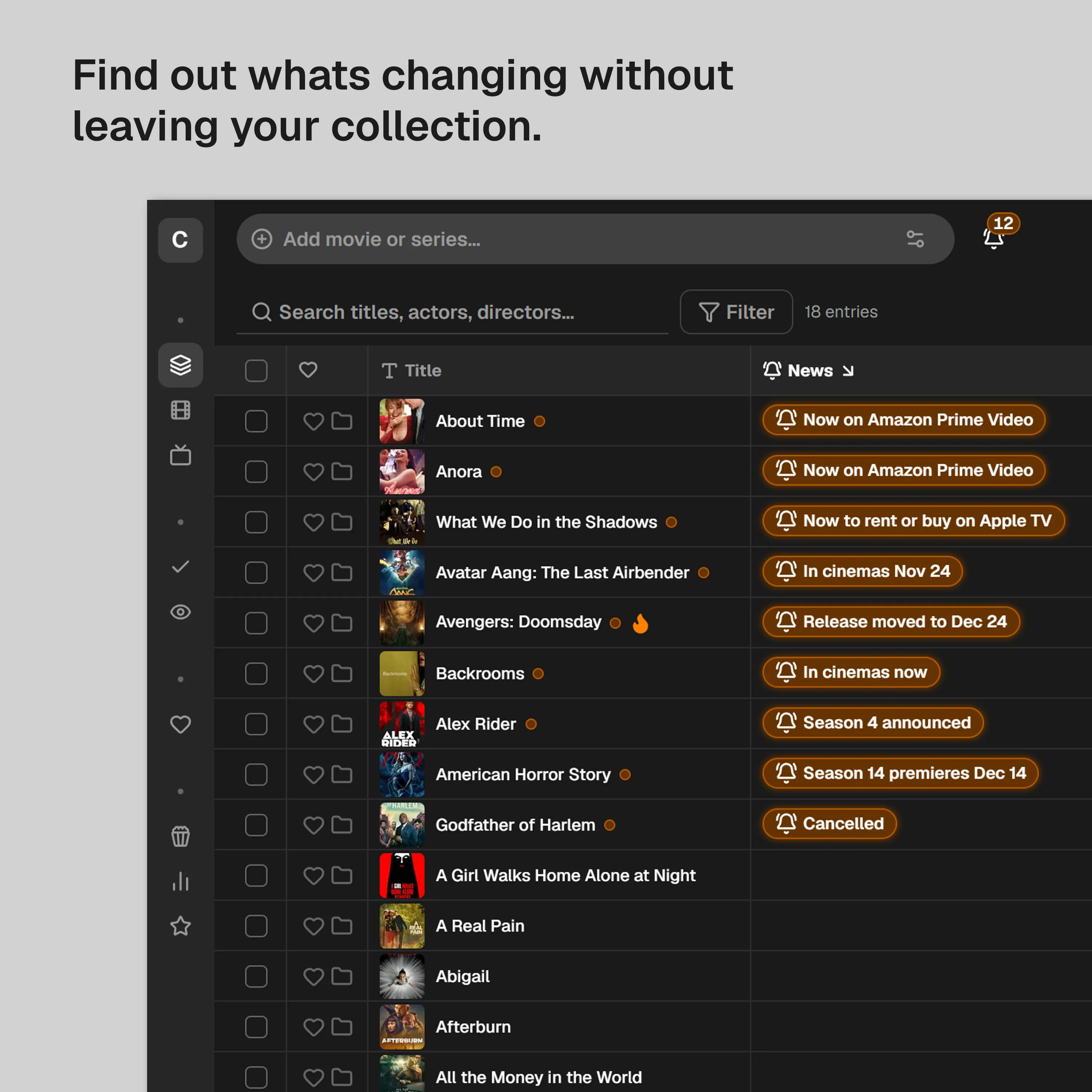Screen dimensions: 1092x1092
Task: Check the Avengers: Doomsday row checkbox
Action: click(x=256, y=623)
